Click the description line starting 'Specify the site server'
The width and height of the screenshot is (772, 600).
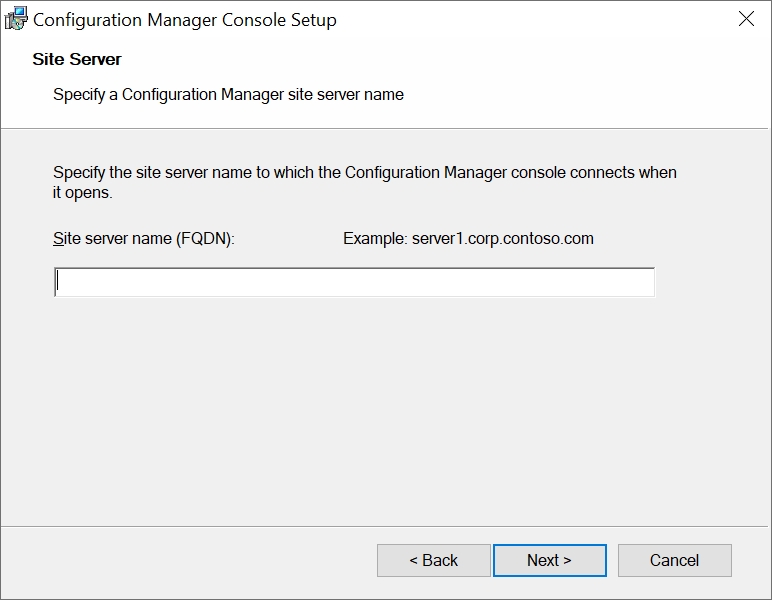[x=364, y=172]
